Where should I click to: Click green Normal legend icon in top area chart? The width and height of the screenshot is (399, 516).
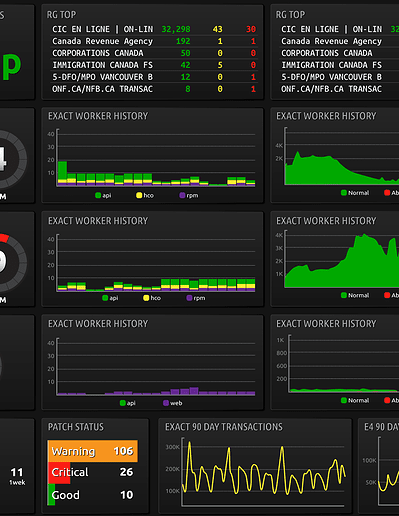pos(344,193)
